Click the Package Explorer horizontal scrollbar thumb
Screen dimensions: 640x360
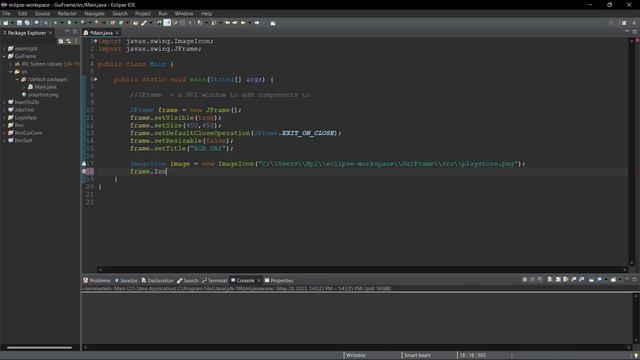(x=39, y=348)
